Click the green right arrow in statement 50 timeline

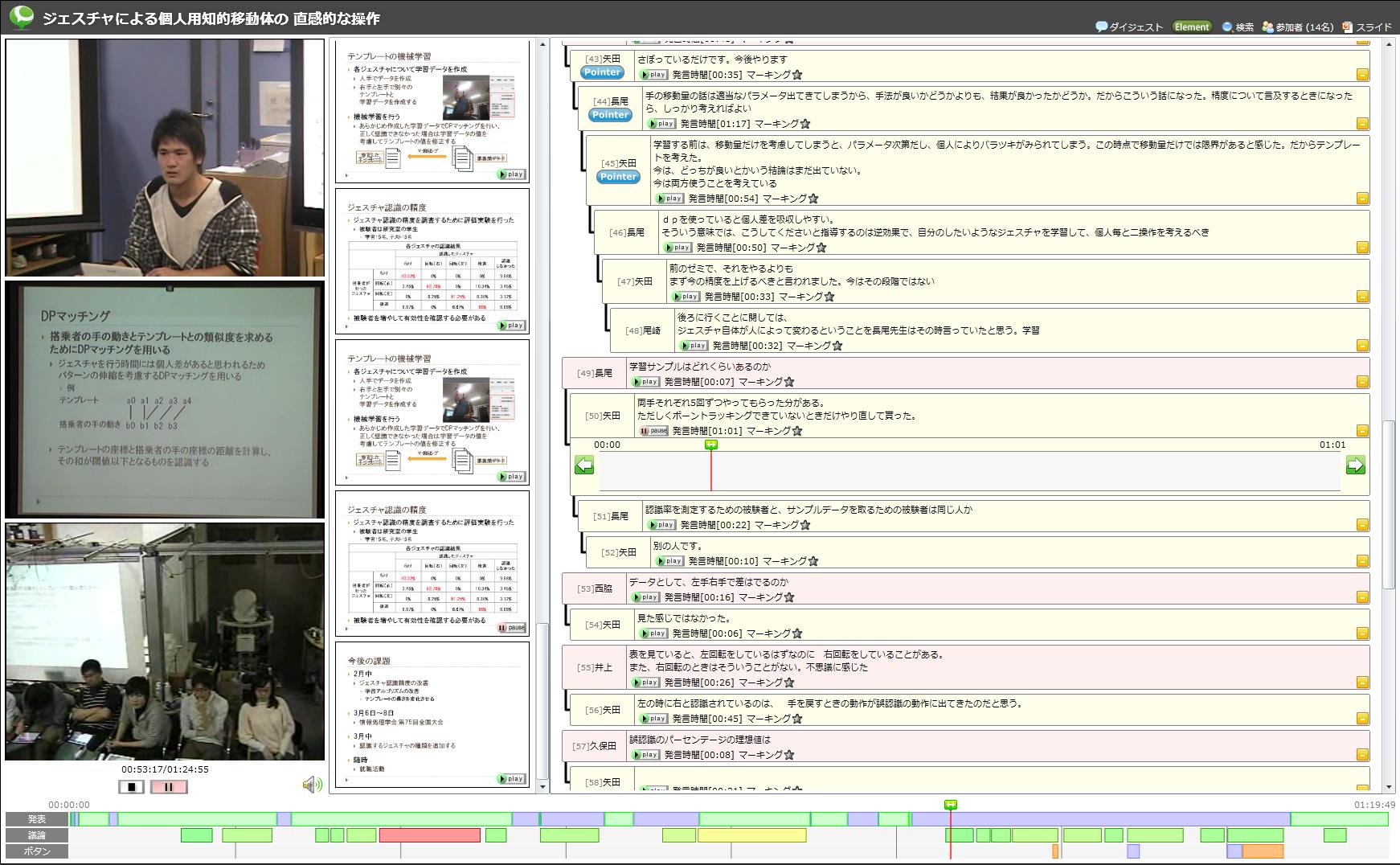click(x=1356, y=465)
